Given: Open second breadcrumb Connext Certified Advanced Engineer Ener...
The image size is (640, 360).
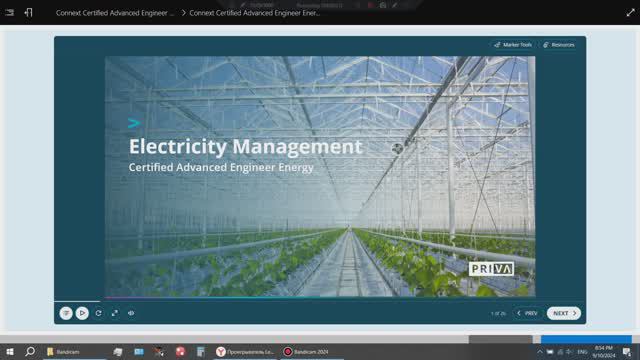Looking at the screenshot, I should (x=255, y=13).
